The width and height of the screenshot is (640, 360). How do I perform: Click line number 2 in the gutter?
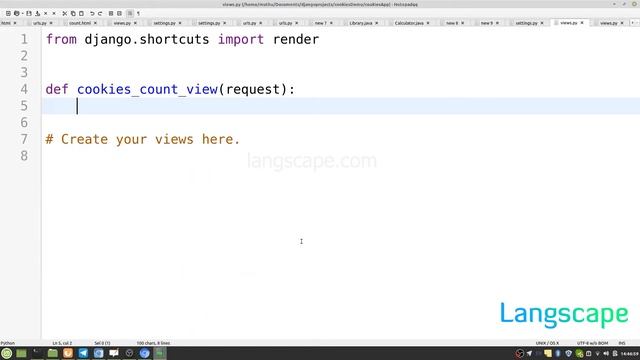point(24,56)
